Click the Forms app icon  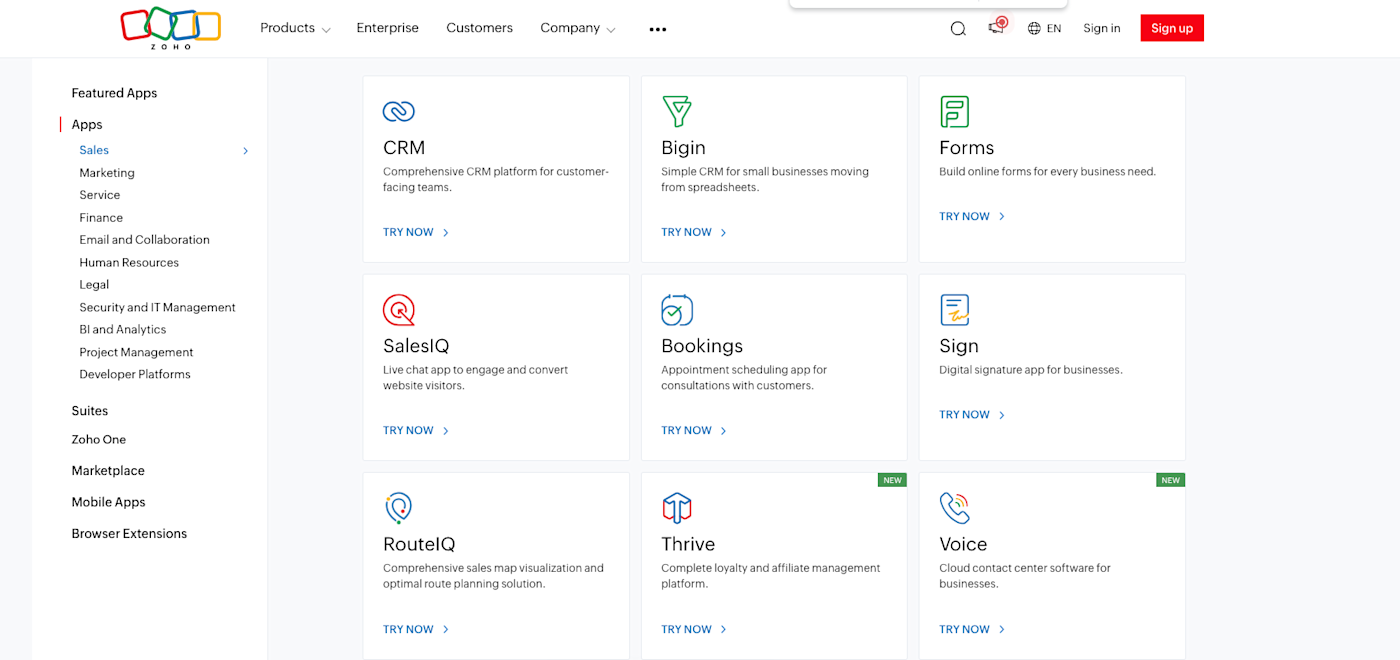coord(955,111)
